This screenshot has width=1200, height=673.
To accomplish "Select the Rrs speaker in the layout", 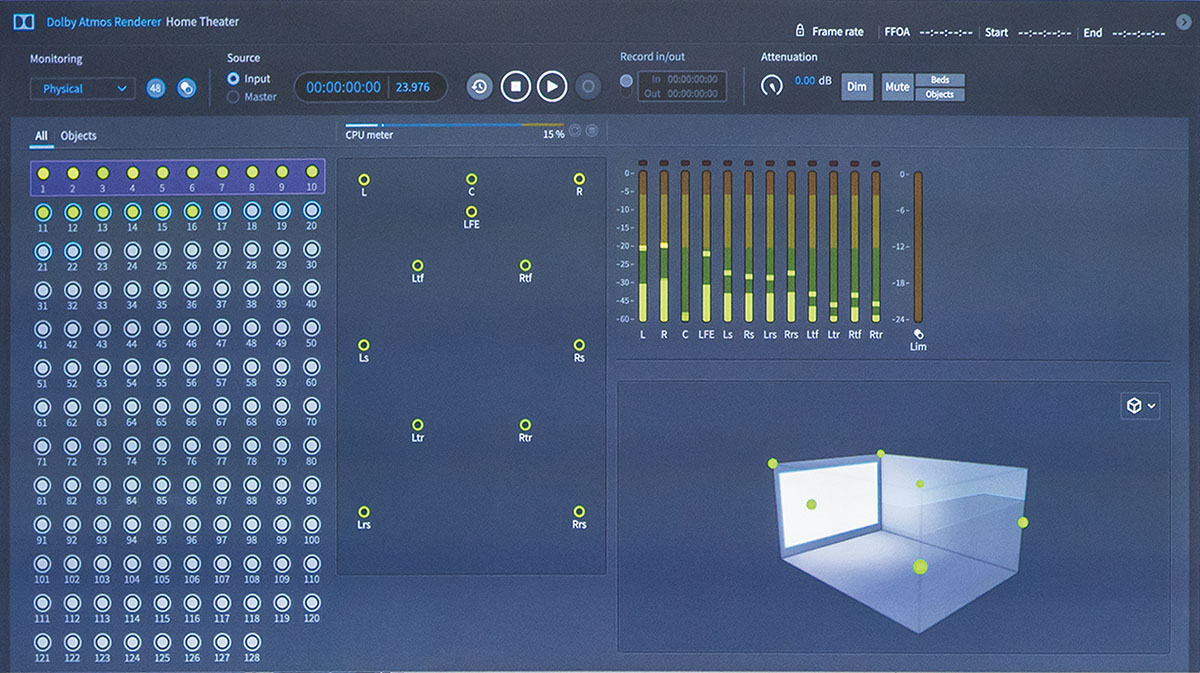I will point(579,512).
